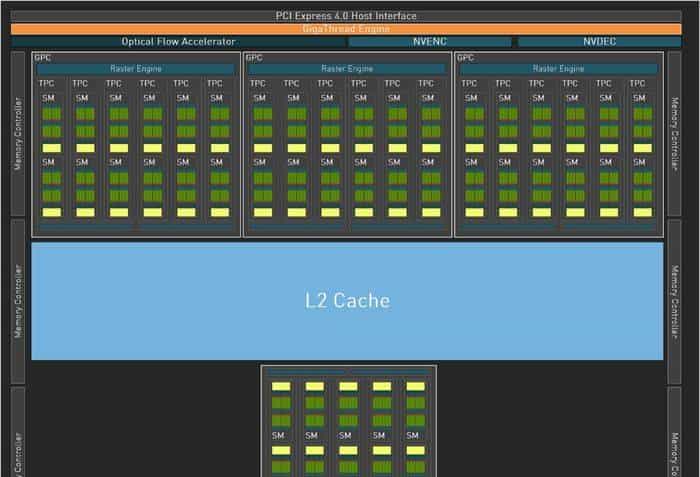The width and height of the screenshot is (700, 477).
Task: Click Raster Engine bar in the rightmost GPC
Action: pyautogui.click(x=559, y=69)
